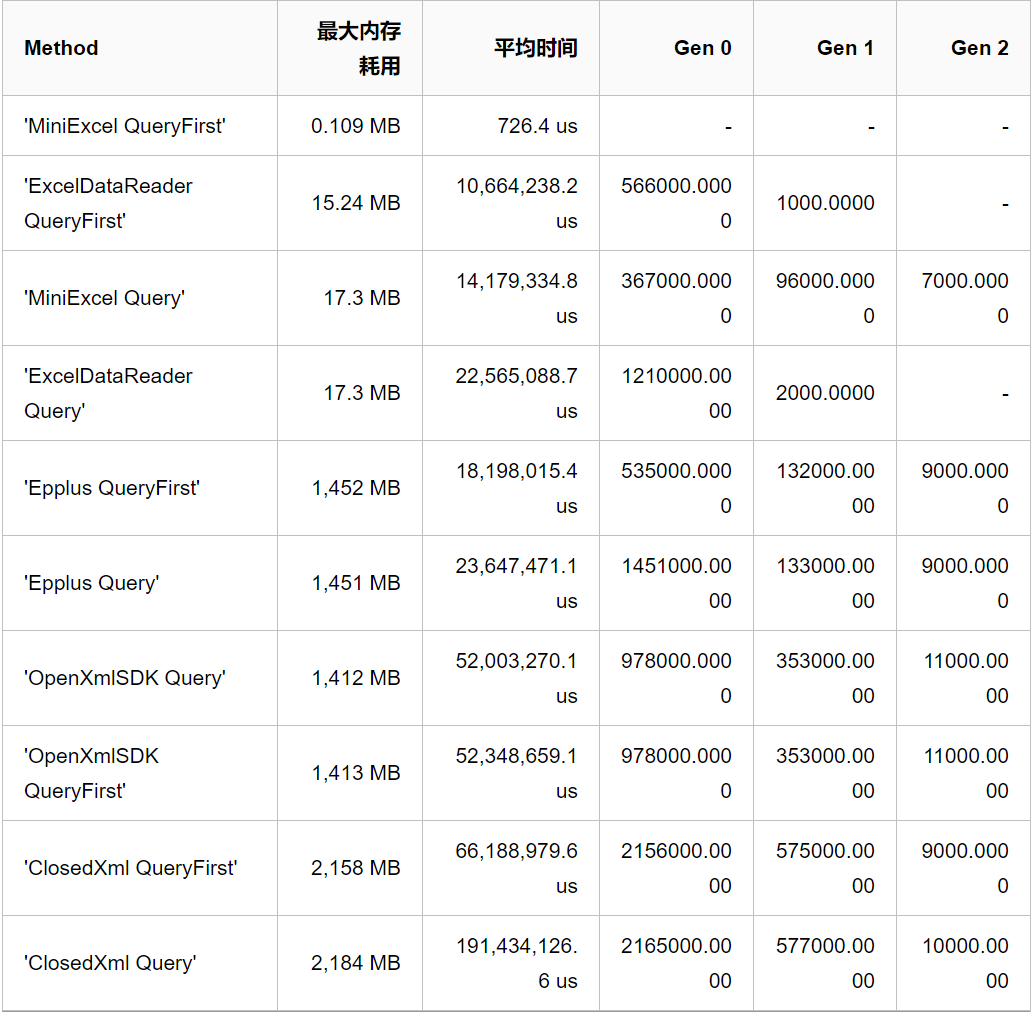The height and width of the screenshot is (1012, 1031).
Task: Click the 'MiniExcel Query' method cell
Action: 104,298
